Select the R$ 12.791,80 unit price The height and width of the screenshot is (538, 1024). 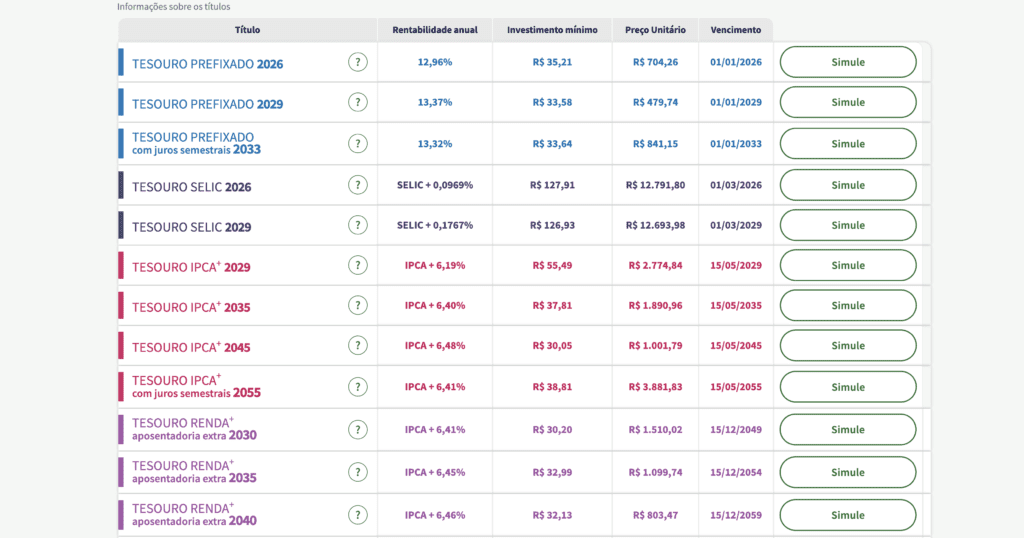click(x=656, y=185)
